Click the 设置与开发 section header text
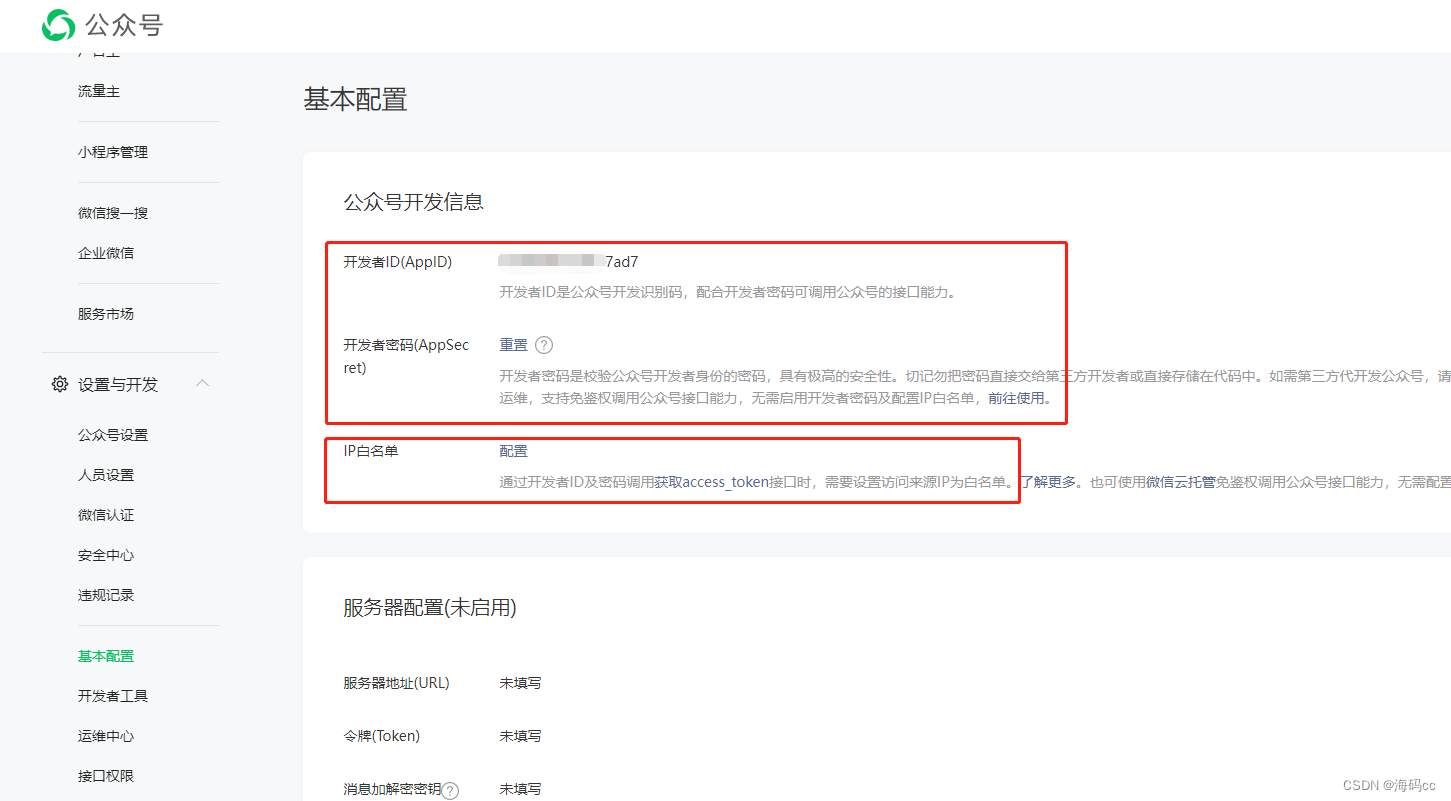The image size is (1451, 801). [118, 384]
